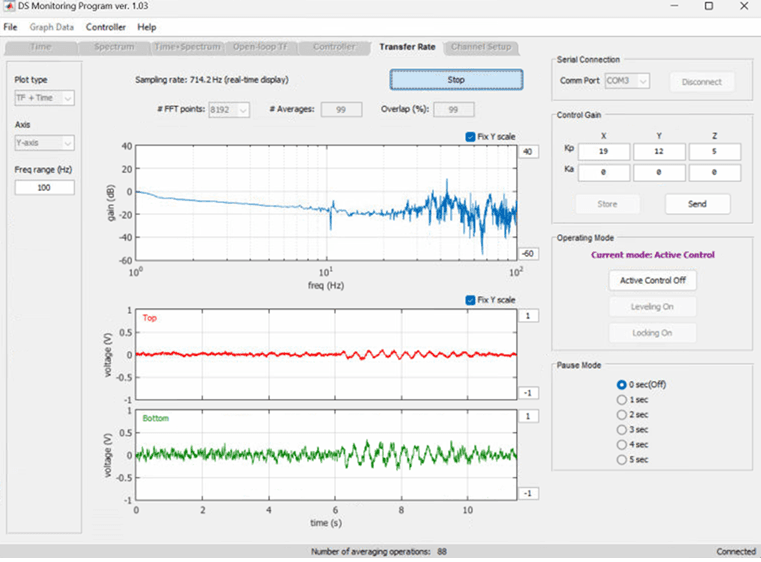Click the Disconnect button

[702, 82]
